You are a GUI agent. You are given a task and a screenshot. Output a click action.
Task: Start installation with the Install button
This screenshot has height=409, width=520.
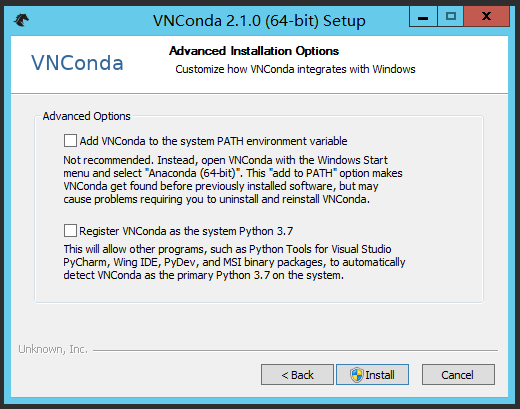tap(372, 375)
